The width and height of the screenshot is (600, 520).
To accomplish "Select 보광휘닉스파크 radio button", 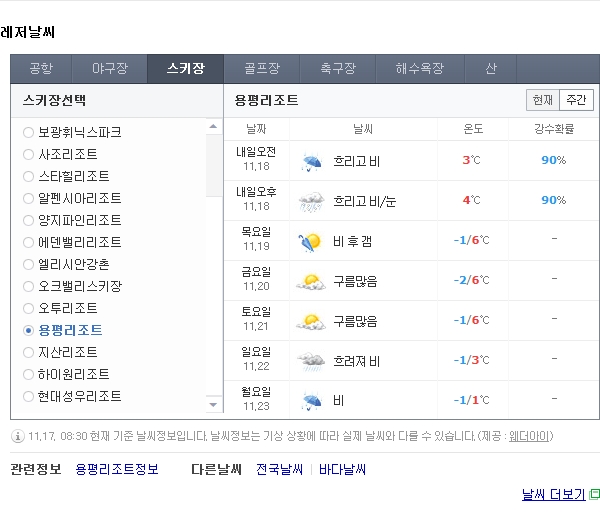I will coord(28,132).
